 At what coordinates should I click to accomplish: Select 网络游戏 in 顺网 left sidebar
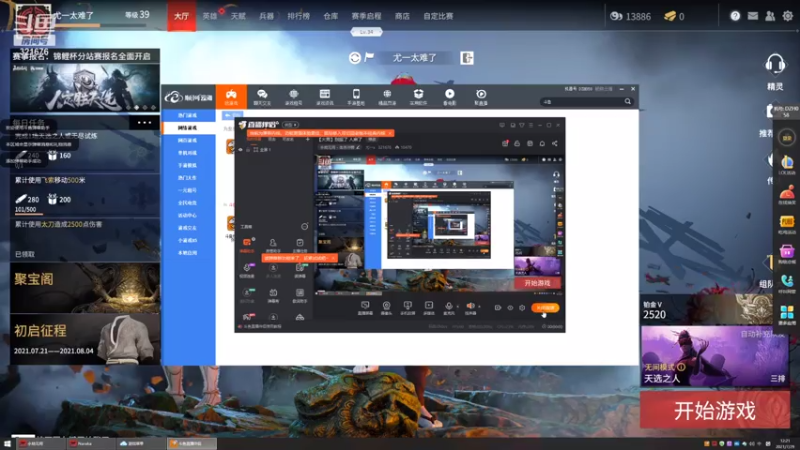point(188,128)
